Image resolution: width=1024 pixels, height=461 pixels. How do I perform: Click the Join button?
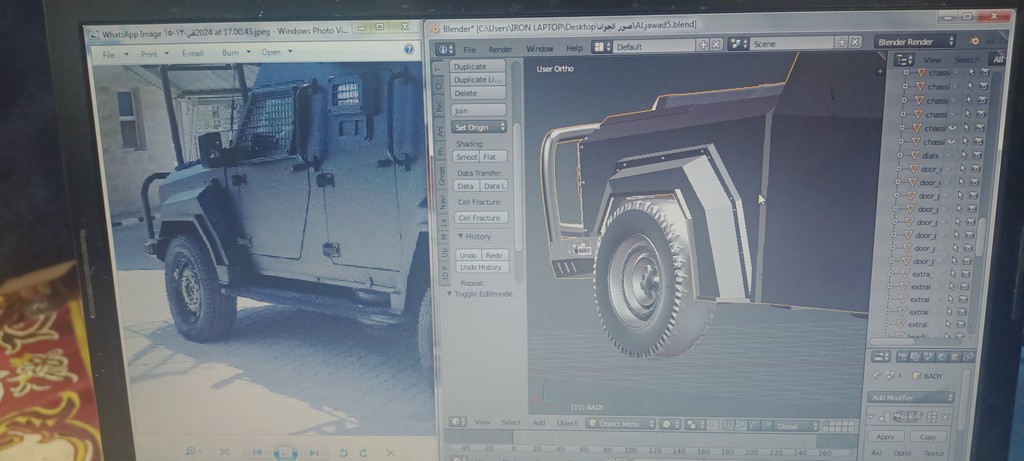click(x=479, y=111)
